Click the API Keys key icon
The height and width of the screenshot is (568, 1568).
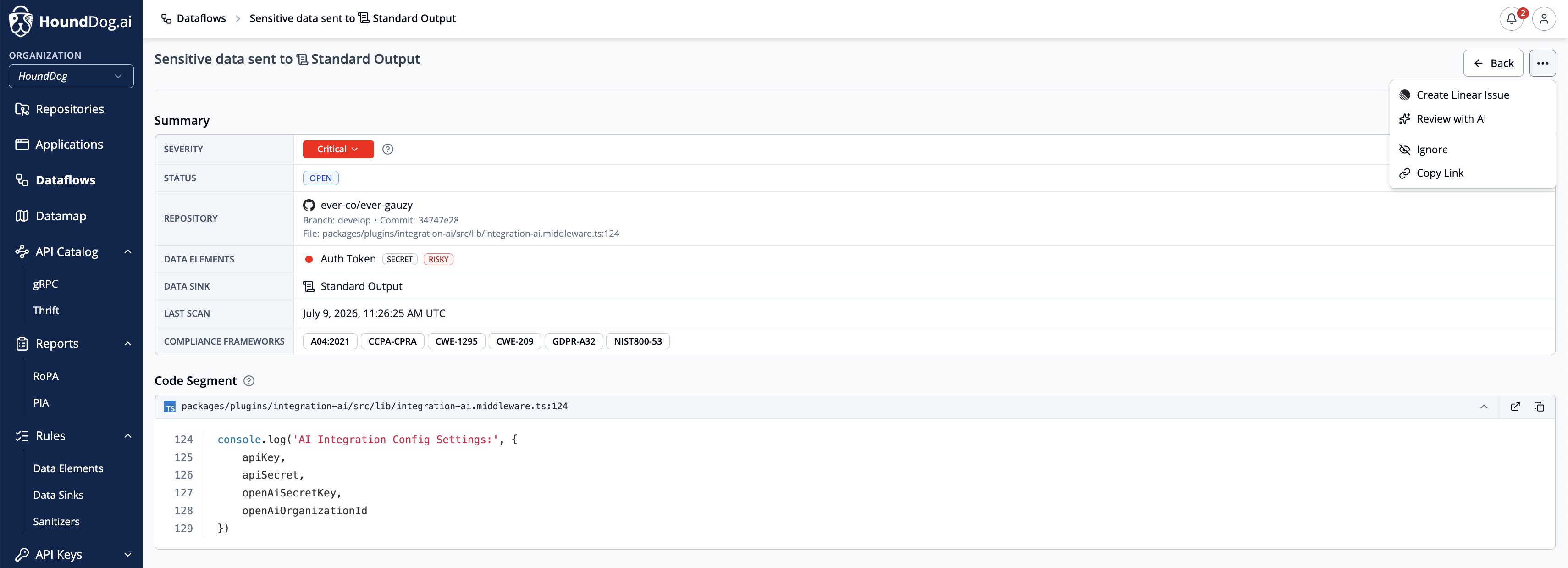(x=22, y=555)
